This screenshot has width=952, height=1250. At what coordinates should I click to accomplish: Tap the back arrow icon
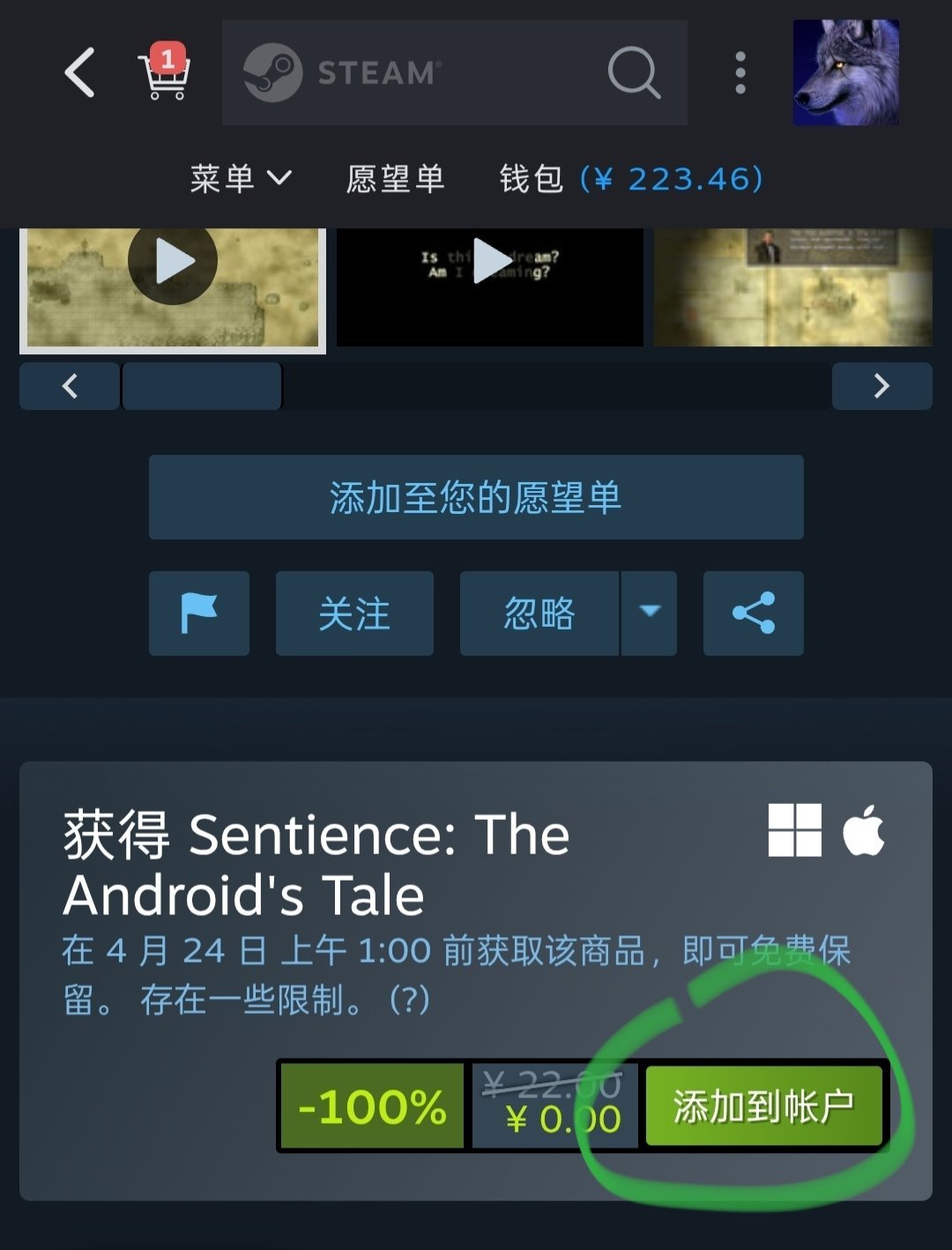[79, 72]
